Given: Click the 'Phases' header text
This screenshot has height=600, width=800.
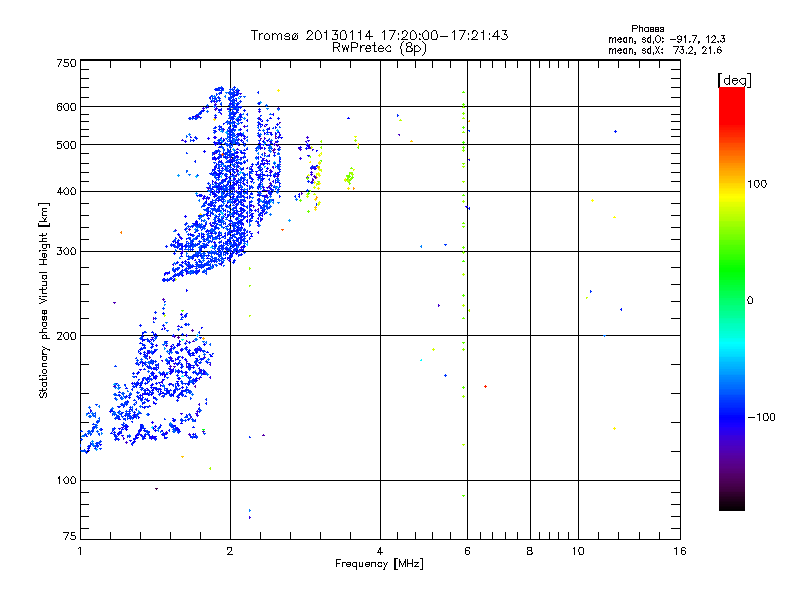Looking at the screenshot, I should click(x=647, y=29).
